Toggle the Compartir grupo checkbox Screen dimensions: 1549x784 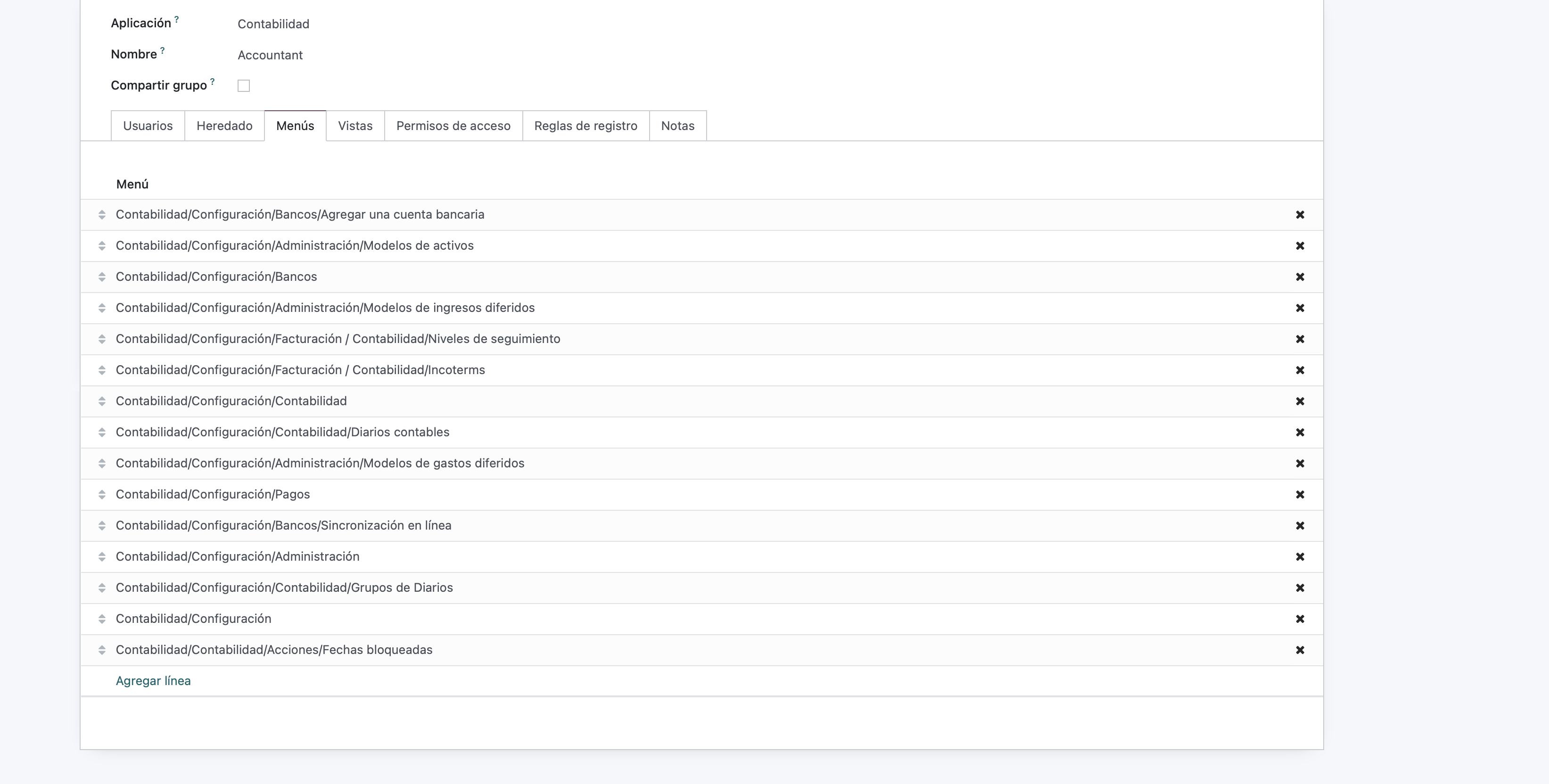[244, 86]
